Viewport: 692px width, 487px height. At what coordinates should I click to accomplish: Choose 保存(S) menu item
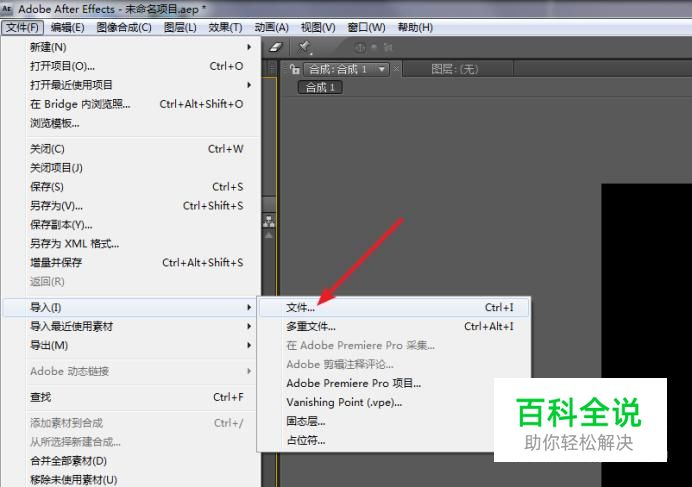click(131, 187)
